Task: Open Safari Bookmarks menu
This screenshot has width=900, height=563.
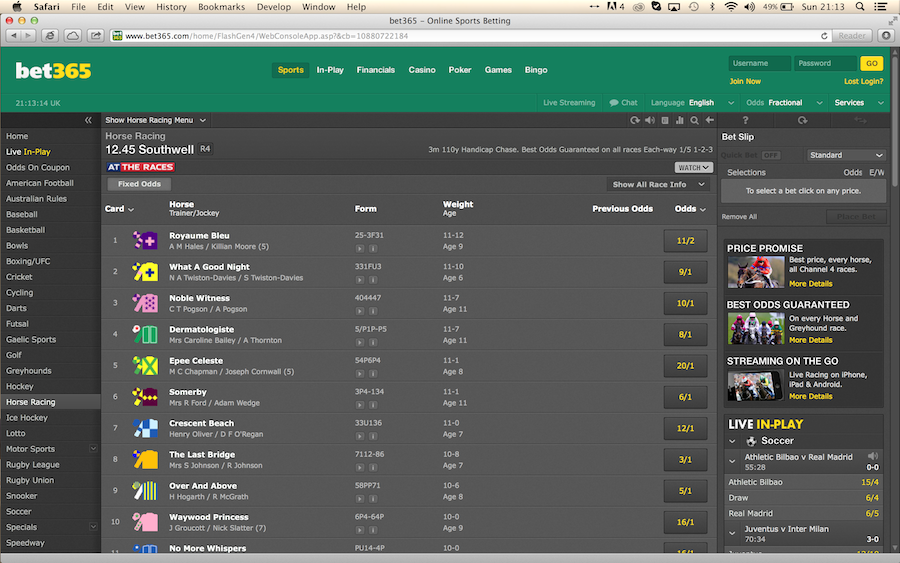Action: 221,7
